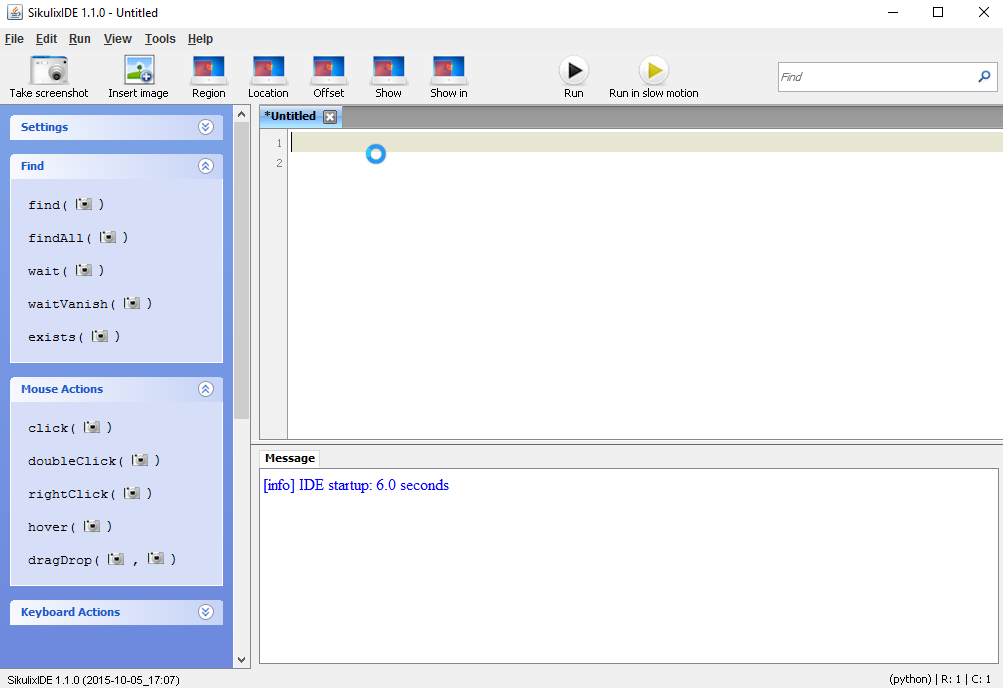Viewport: 1003px width, 688px height.
Task: Open the Edit menu
Action: 46,39
